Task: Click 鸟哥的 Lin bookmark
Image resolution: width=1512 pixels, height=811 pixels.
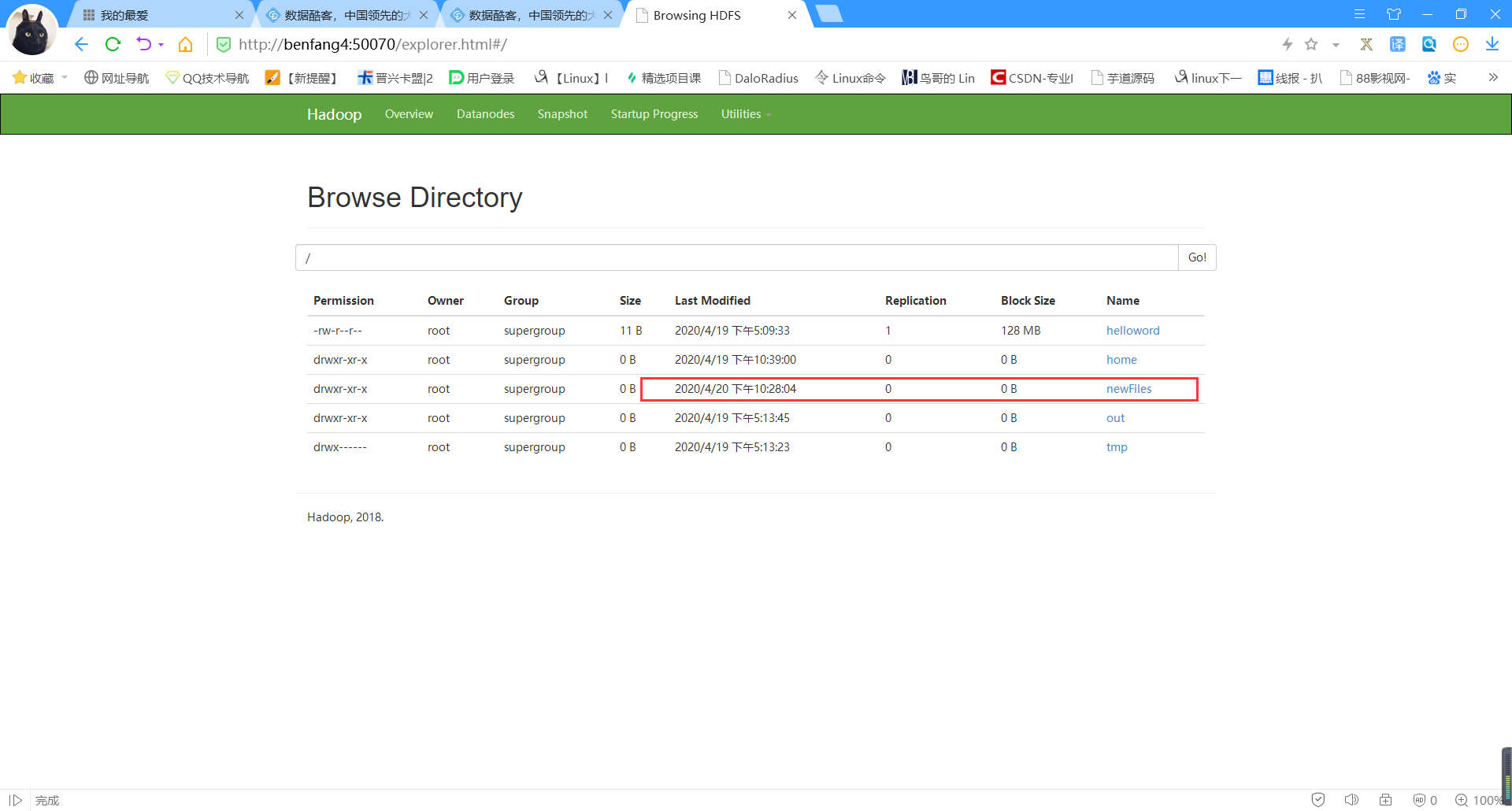Action: point(938,78)
